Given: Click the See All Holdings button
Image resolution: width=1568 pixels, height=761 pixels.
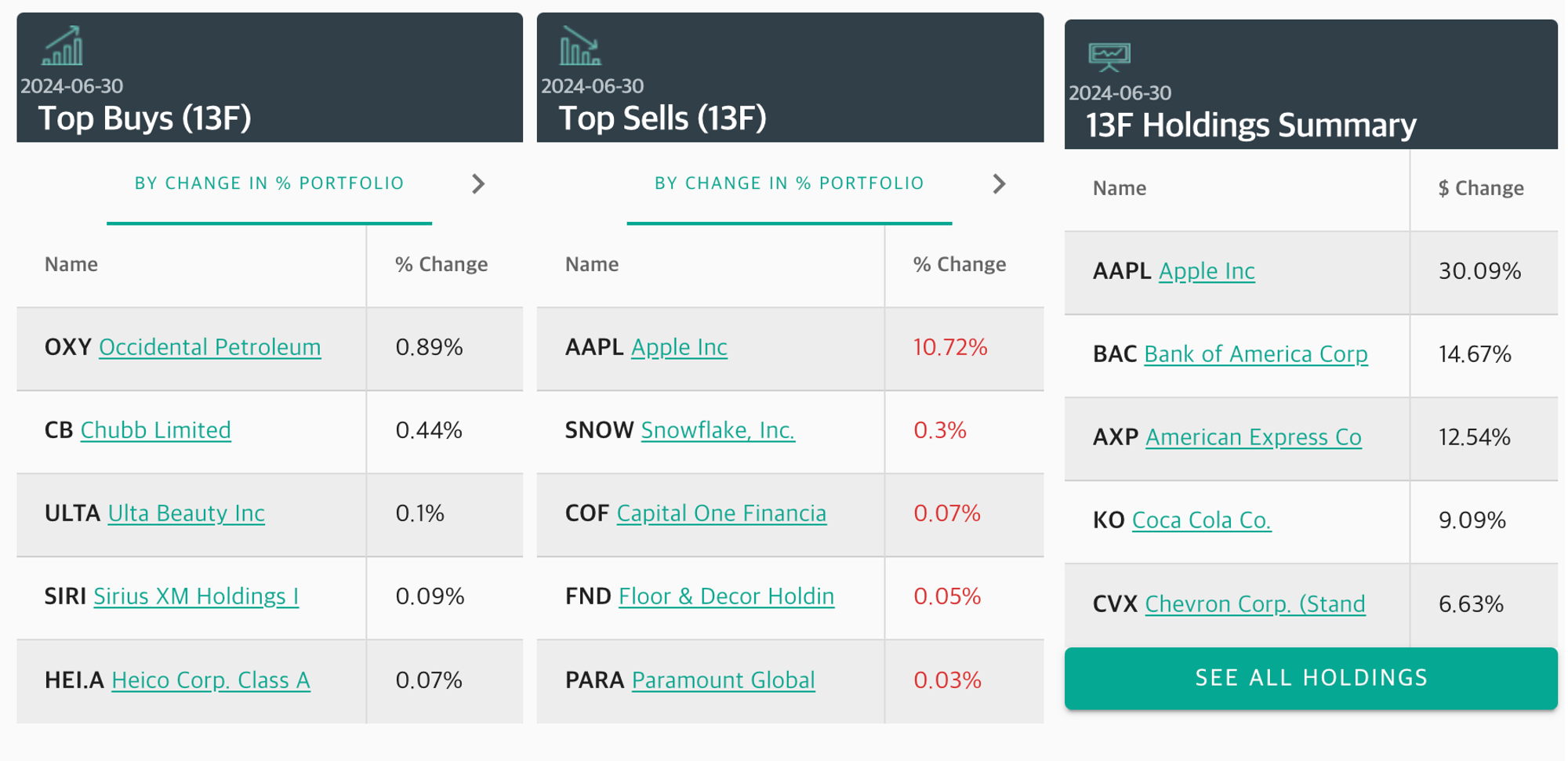Looking at the screenshot, I should pos(1311,678).
